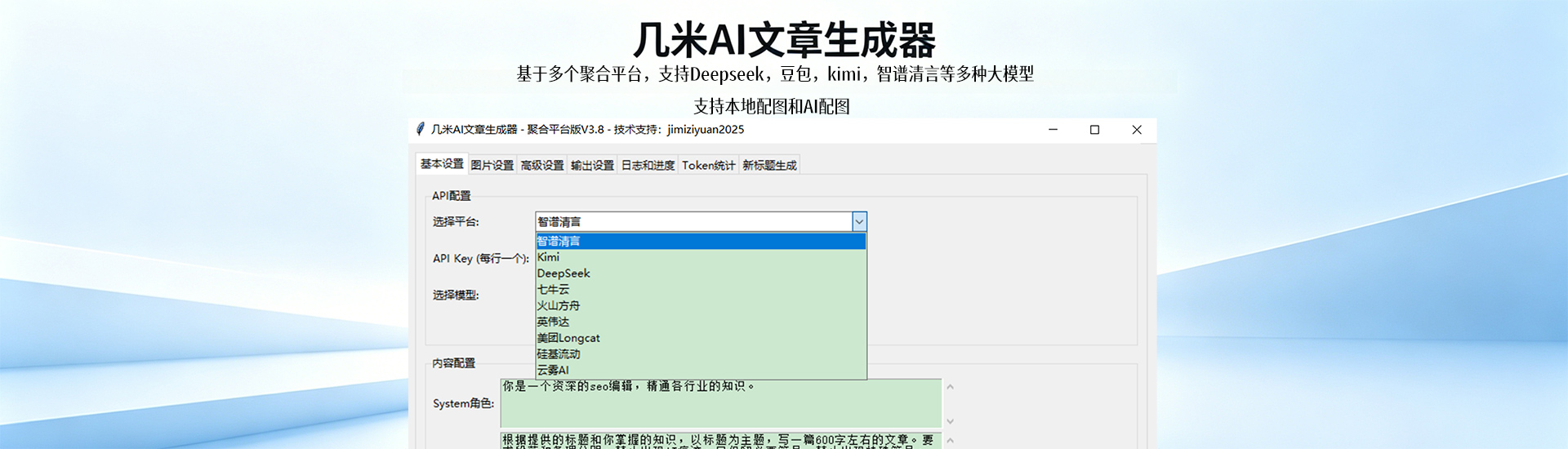The height and width of the screenshot is (449, 1568).
Task: Click the feather icon in title bar
Action: tap(420, 129)
